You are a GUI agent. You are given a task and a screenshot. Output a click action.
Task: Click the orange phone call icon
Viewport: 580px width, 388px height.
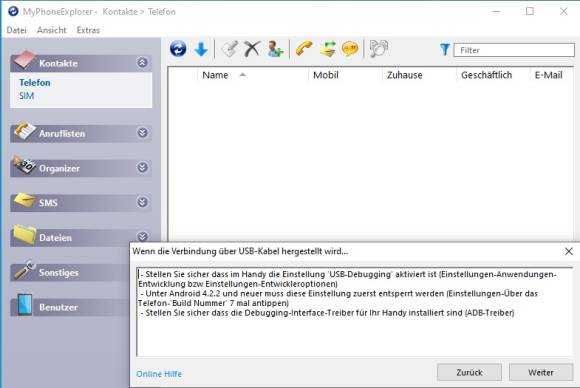tap(304, 49)
